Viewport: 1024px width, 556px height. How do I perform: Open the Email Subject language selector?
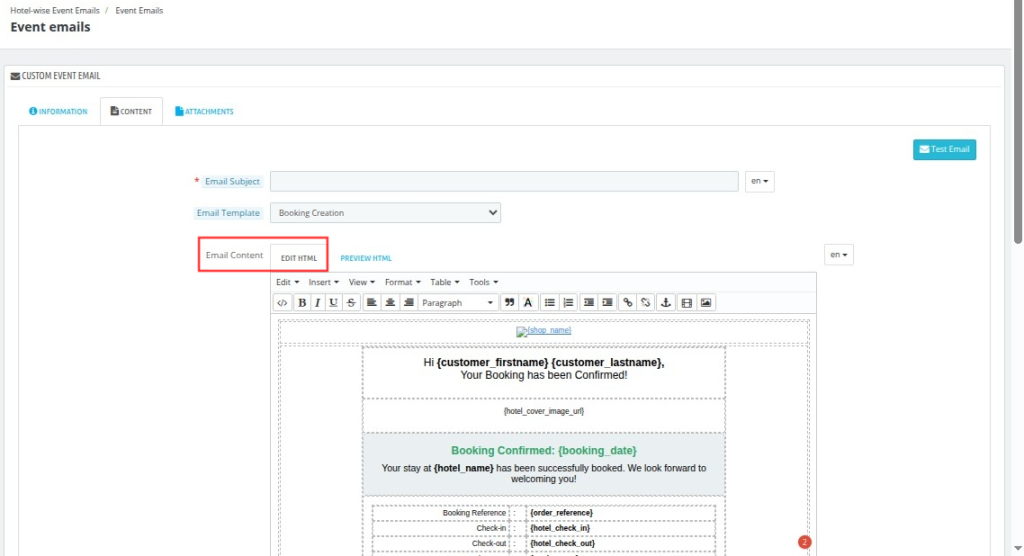(x=760, y=182)
